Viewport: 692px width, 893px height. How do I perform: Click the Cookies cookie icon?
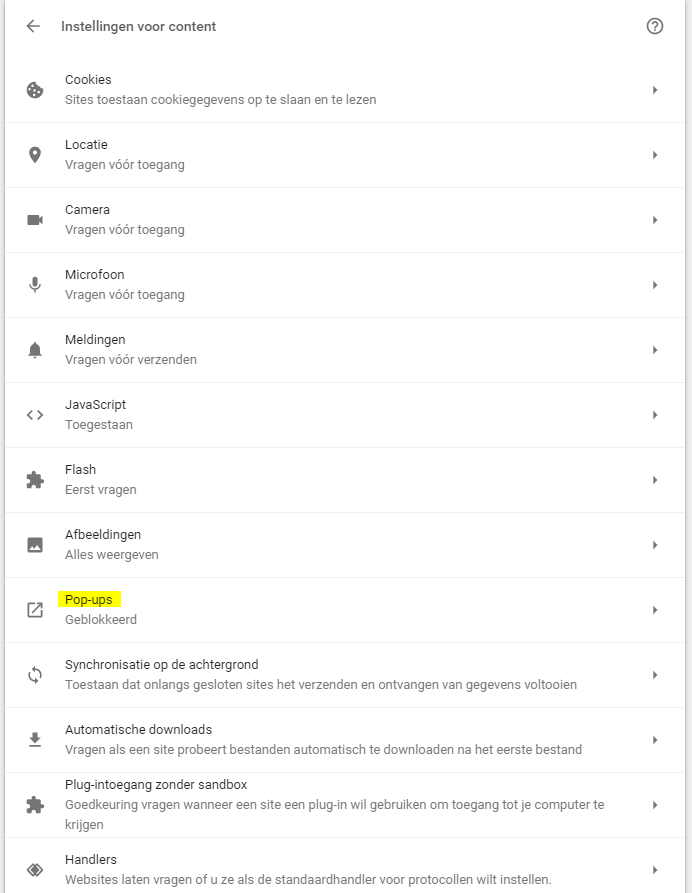point(35,90)
